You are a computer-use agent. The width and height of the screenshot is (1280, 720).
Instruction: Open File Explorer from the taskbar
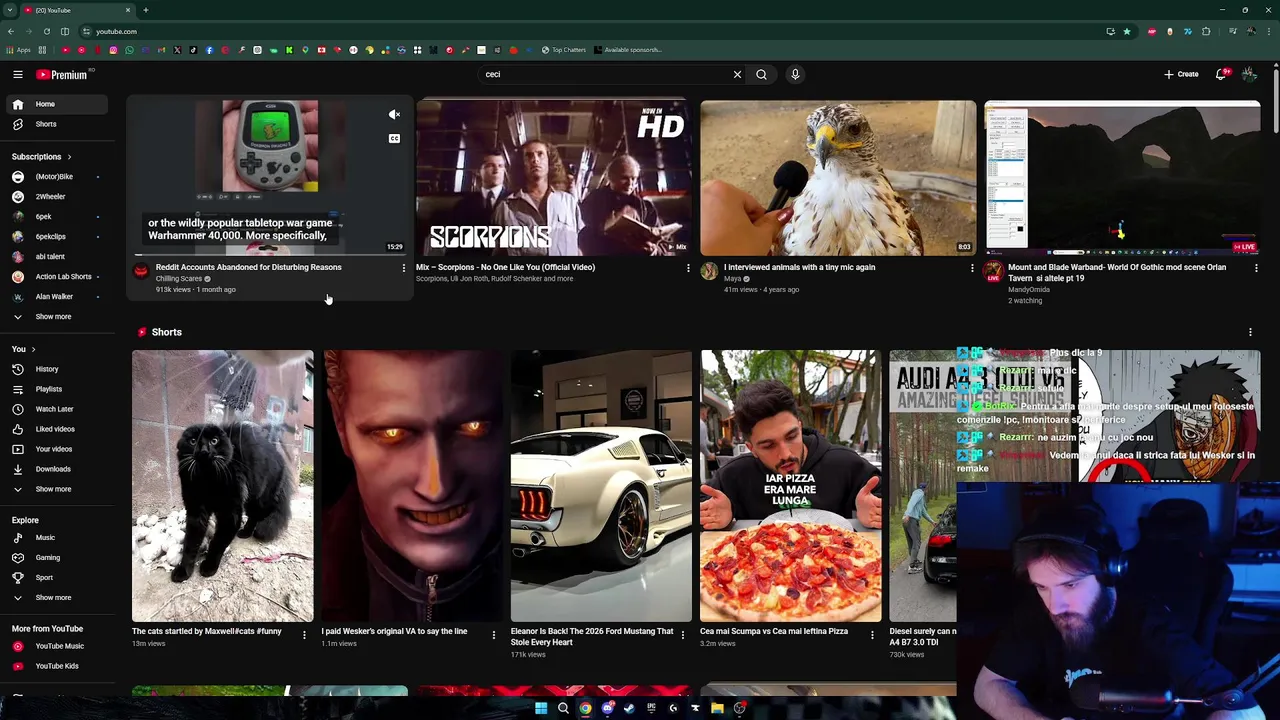point(717,708)
